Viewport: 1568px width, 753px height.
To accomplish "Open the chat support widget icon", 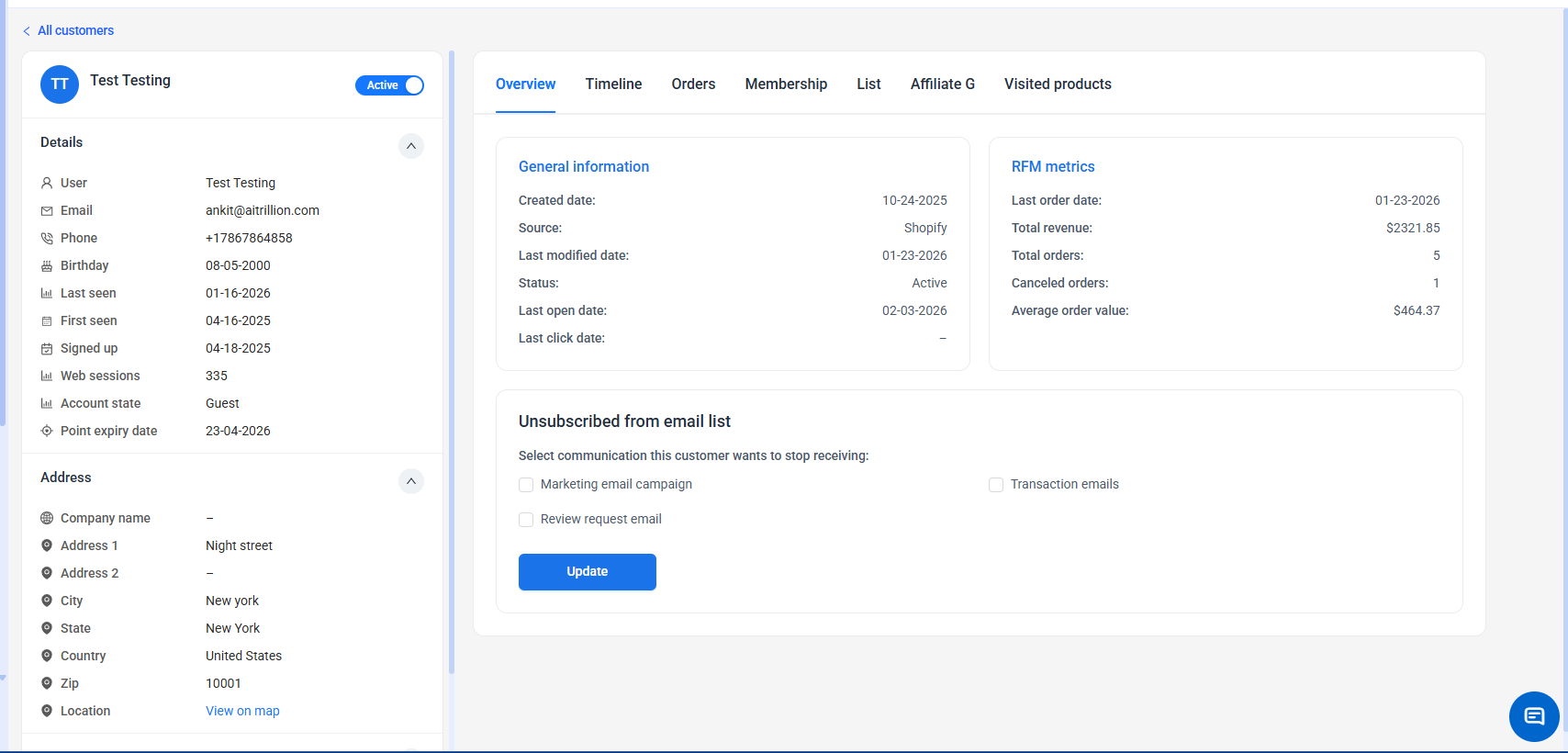I will 1533,716.
